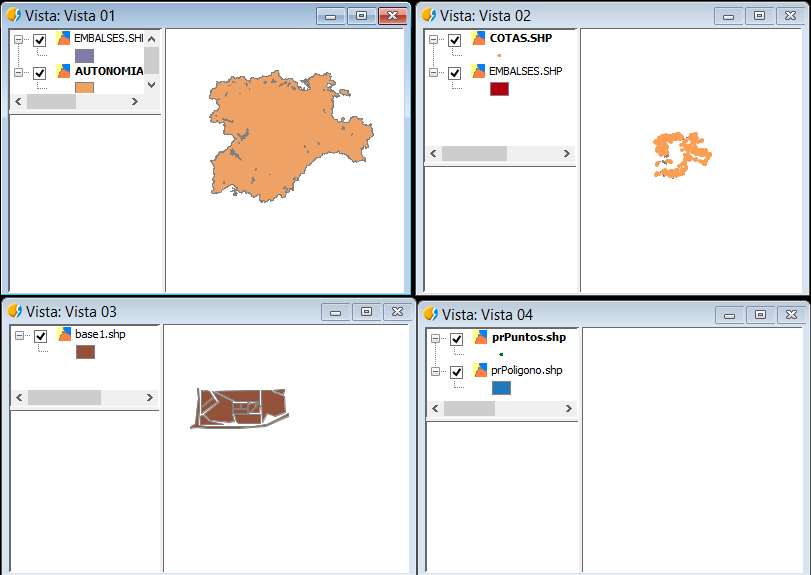The width and height of the screenshot is (811, 575).
Task: Maximize the Vista 02 window
Action: click(x=759, y=15)
